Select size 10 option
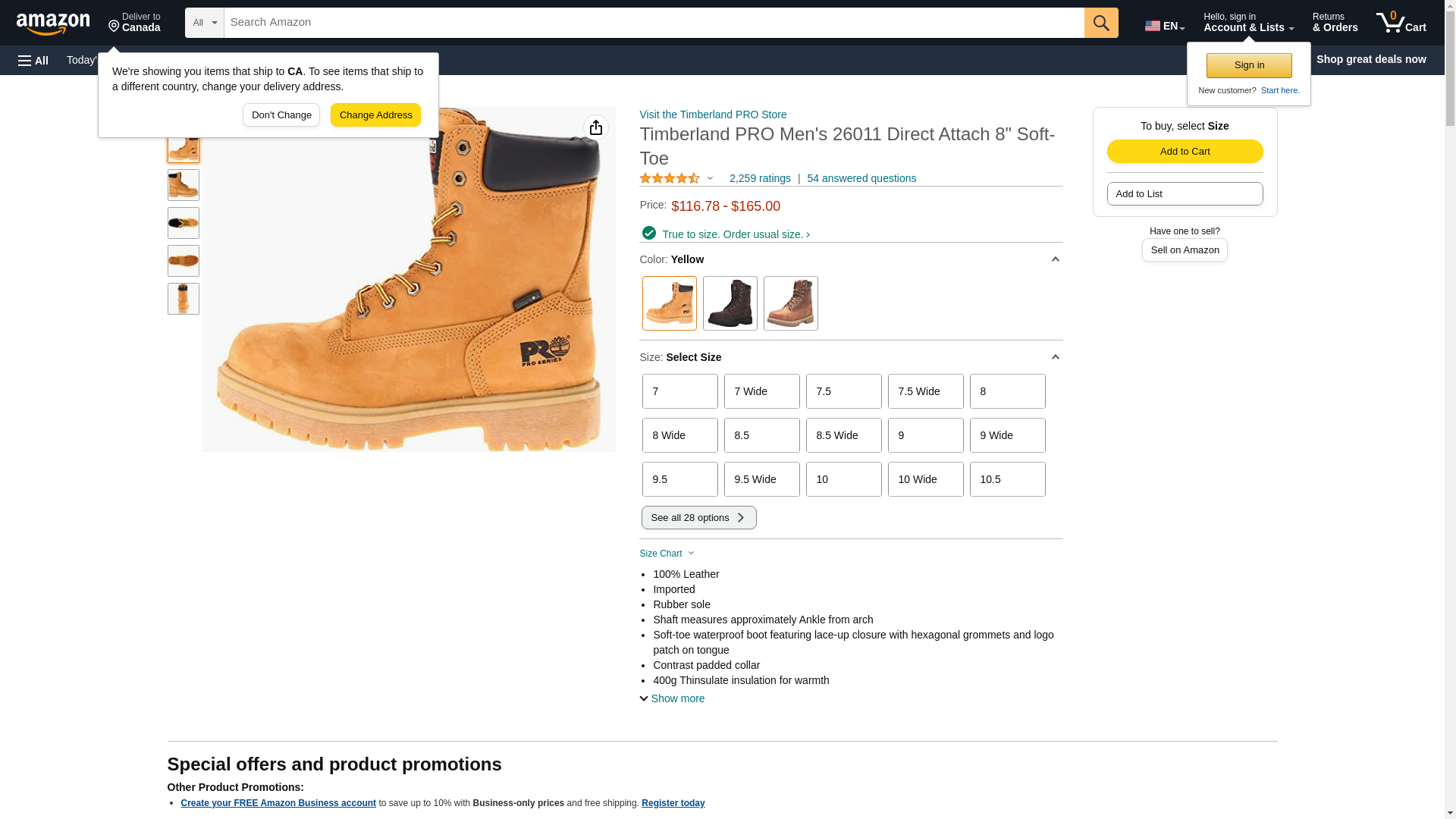The width and height of the screenshot is (1456, 819). (x=843, y=479)
